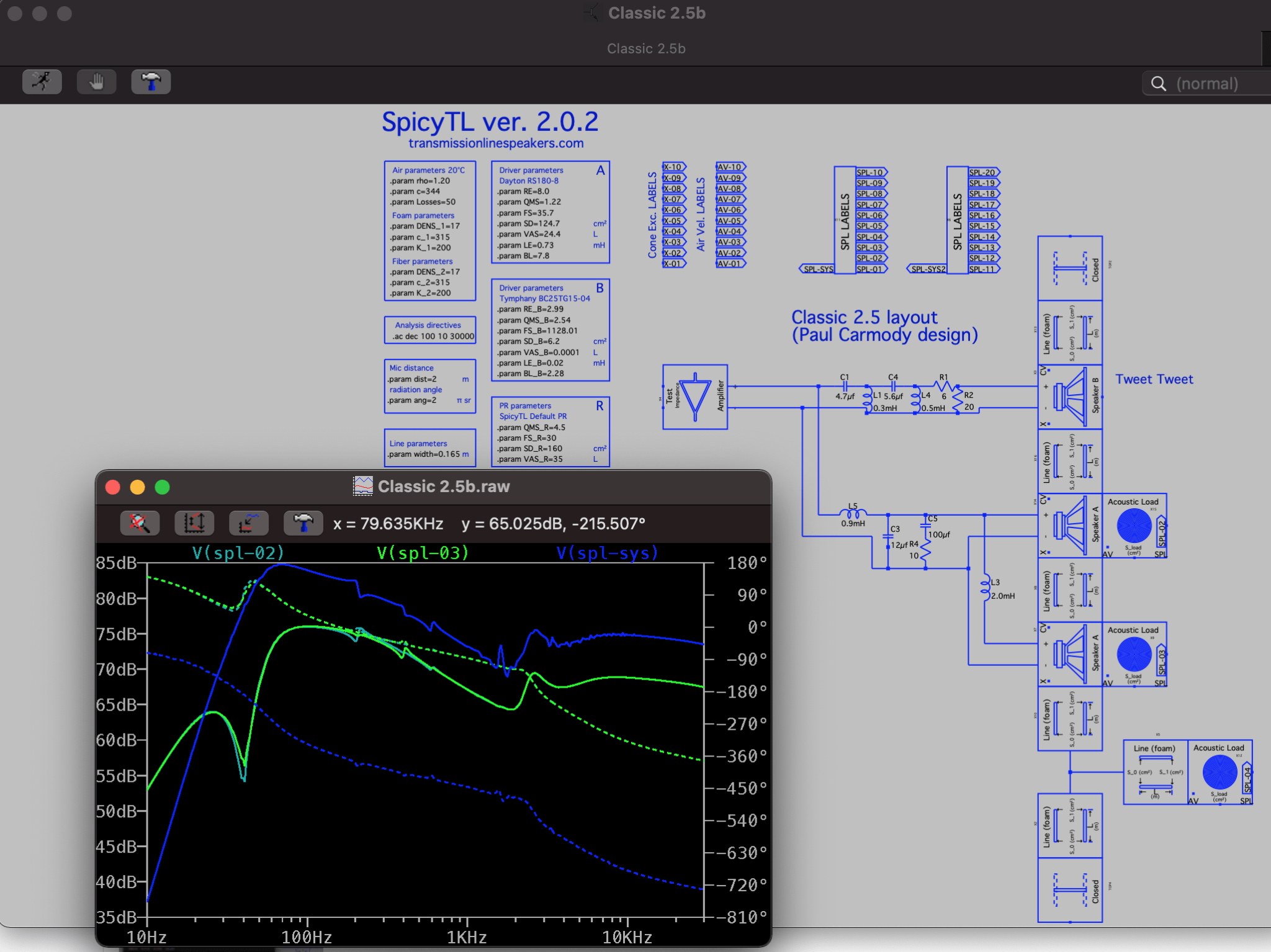Image resolution: width=1271 pixels, height=952 pixels.
Task: Select the Acoustic Load block labeled SPL-03
Action: click(1134, 654)
